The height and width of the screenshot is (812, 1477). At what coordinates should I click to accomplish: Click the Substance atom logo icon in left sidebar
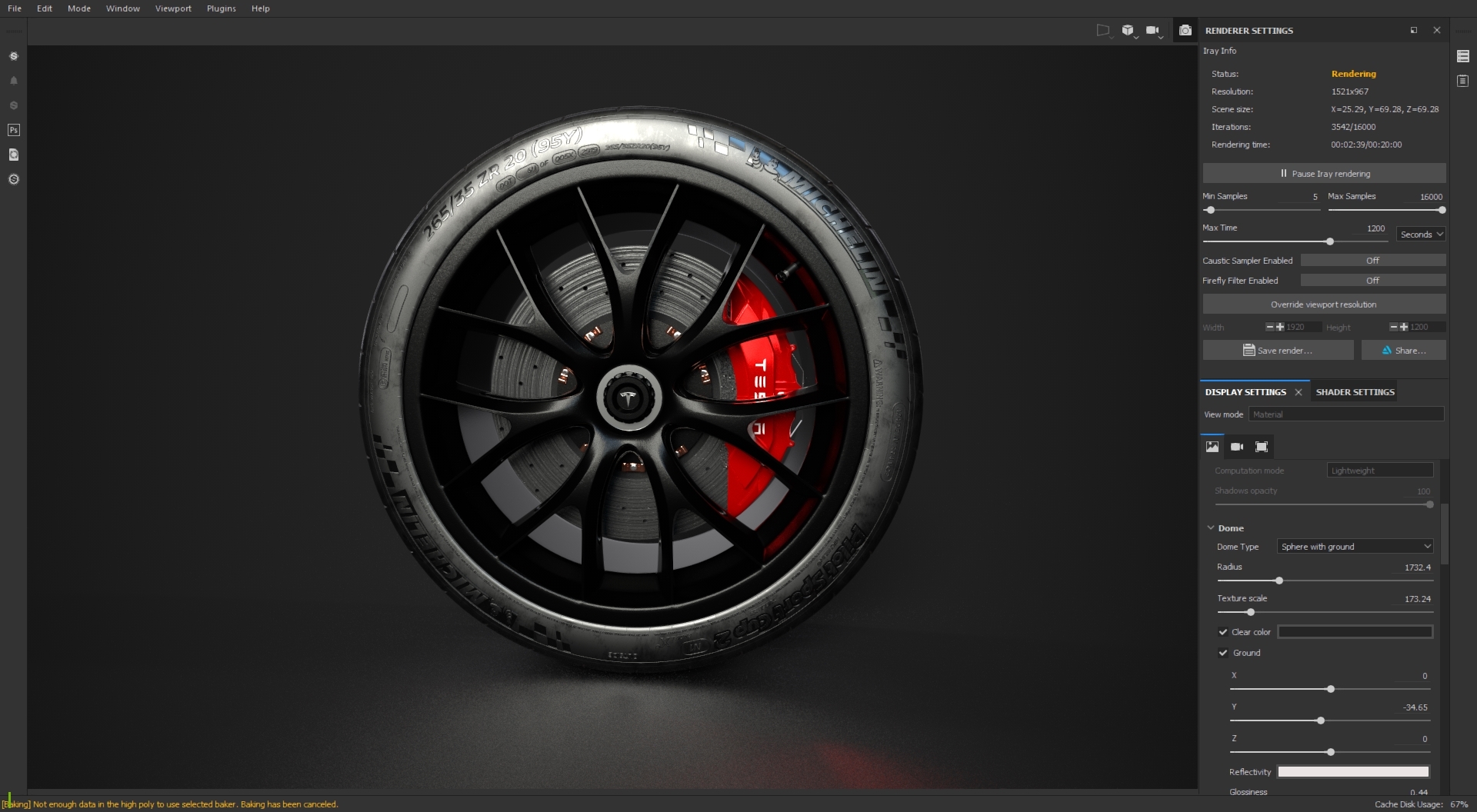click(x=13, y=56)
